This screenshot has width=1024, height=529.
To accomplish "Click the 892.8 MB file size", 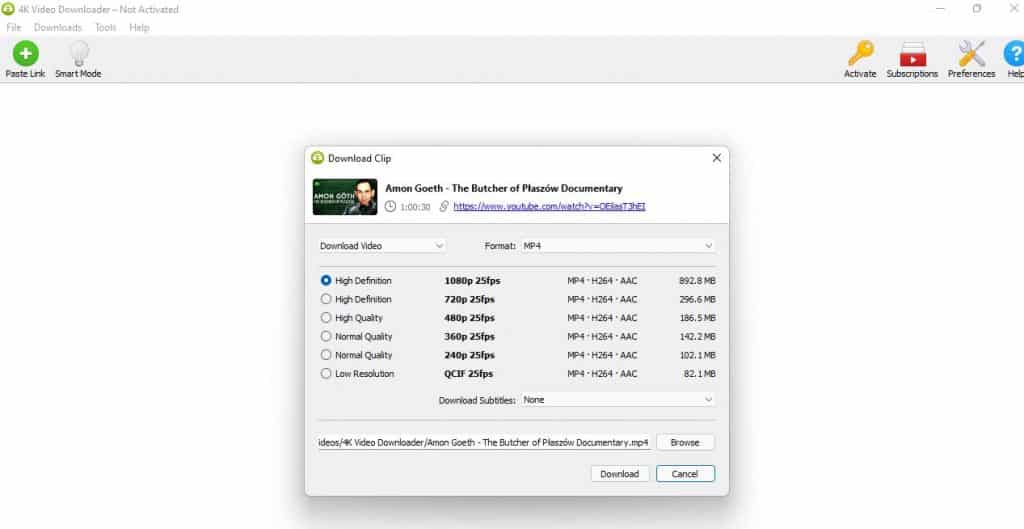I will (697, 281).
